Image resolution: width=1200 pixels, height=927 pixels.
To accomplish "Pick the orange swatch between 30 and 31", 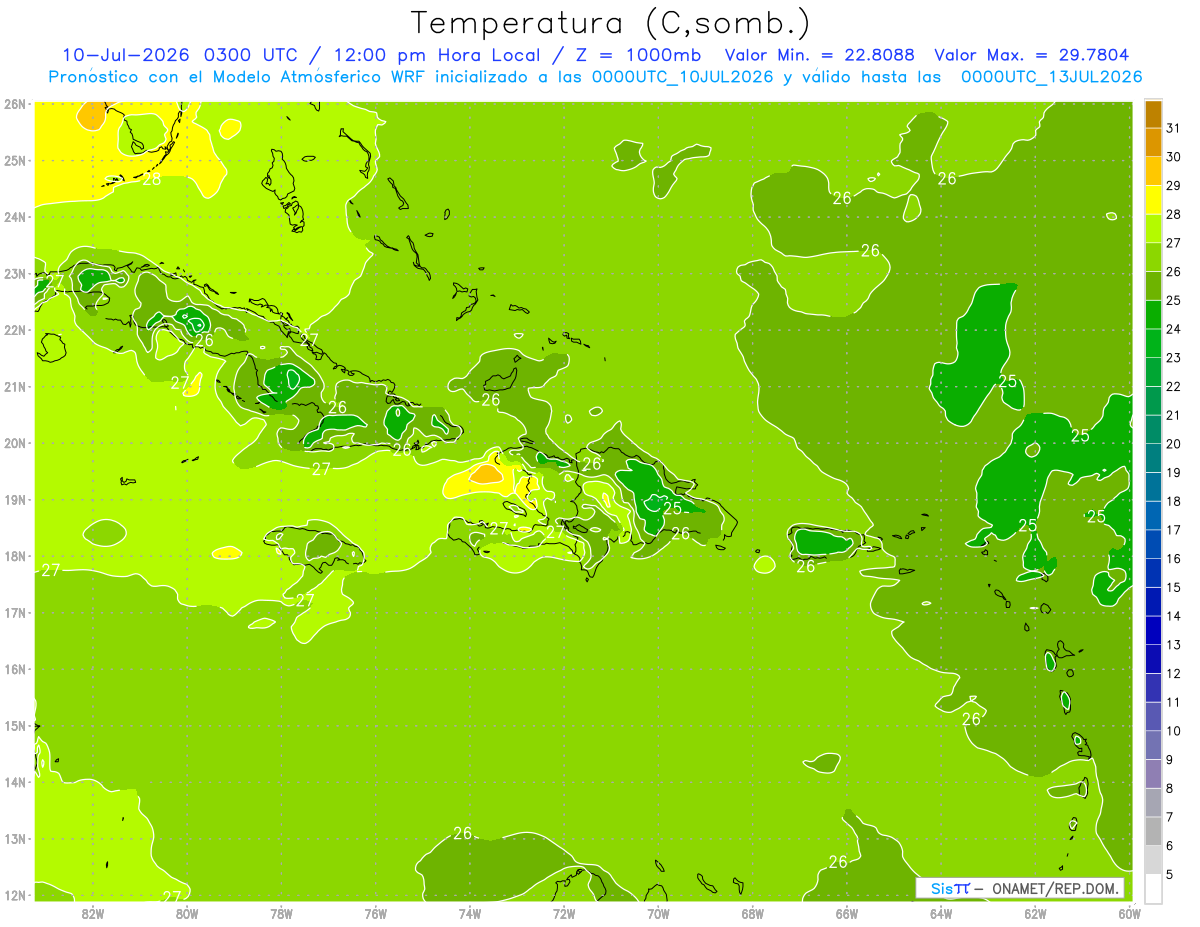I will tap(1153, 142).
